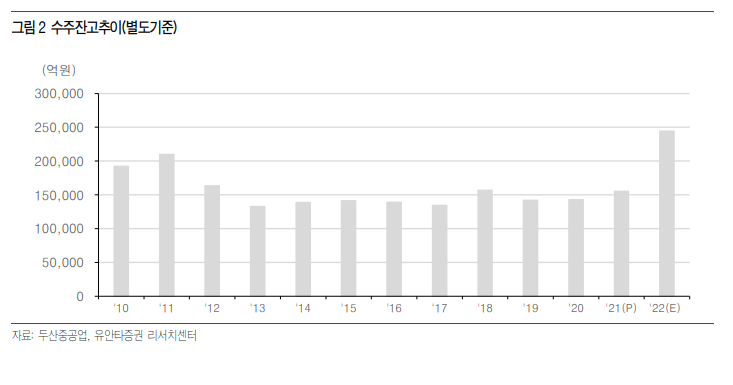Click the x-axis label '14

pos(303,308)
